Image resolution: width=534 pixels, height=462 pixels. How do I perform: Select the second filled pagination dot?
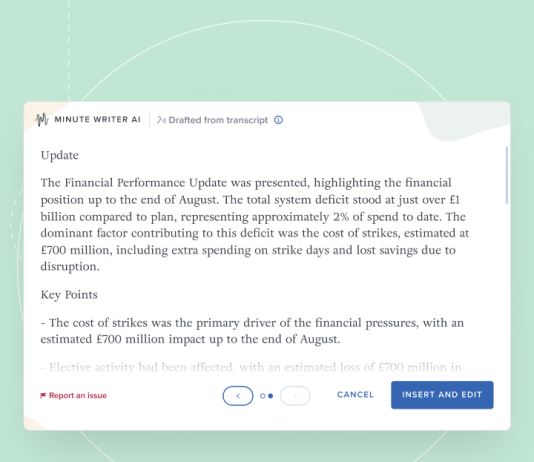[270, 396]
